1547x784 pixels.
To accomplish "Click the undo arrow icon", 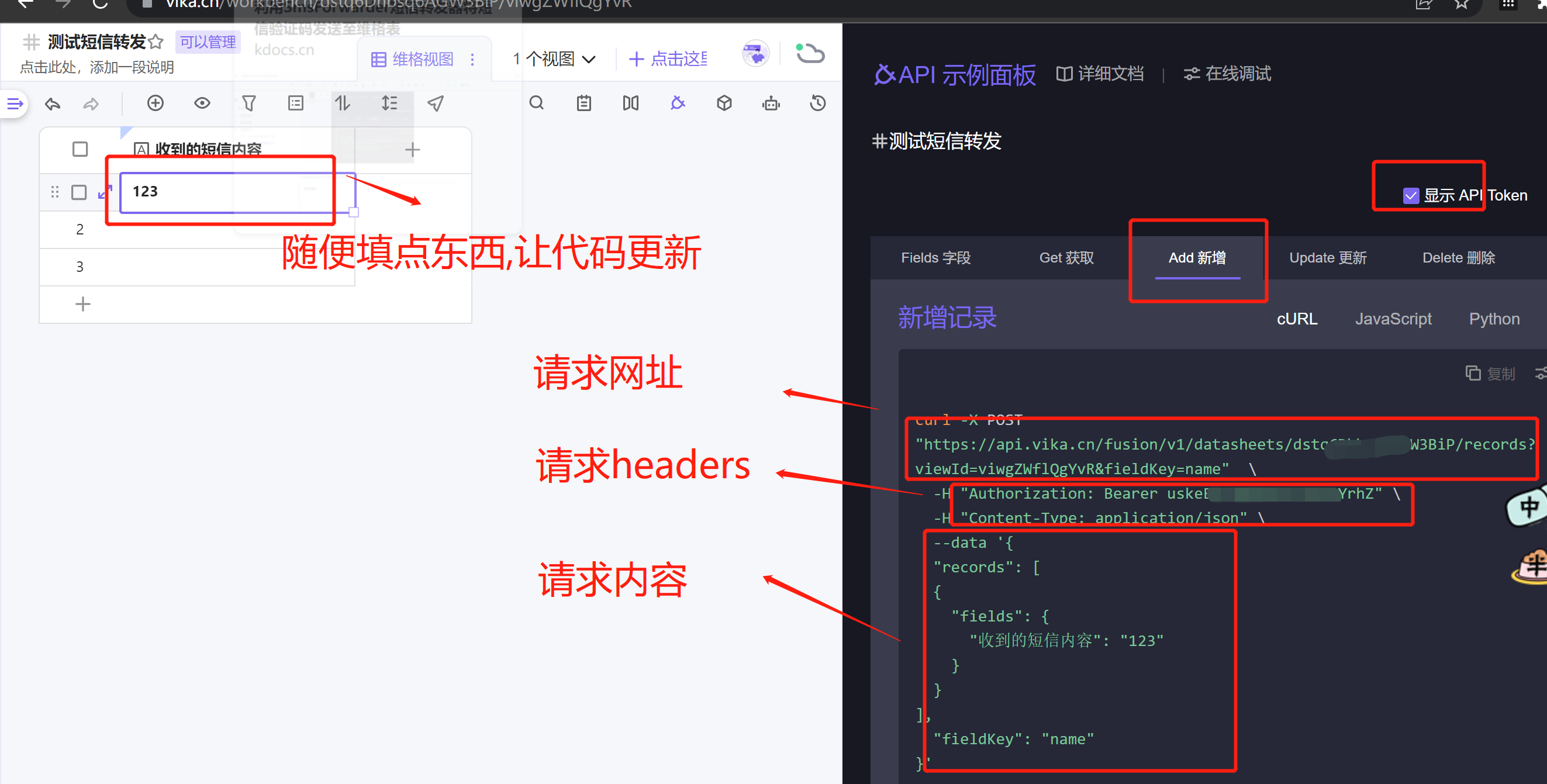I will click(53, 104).
